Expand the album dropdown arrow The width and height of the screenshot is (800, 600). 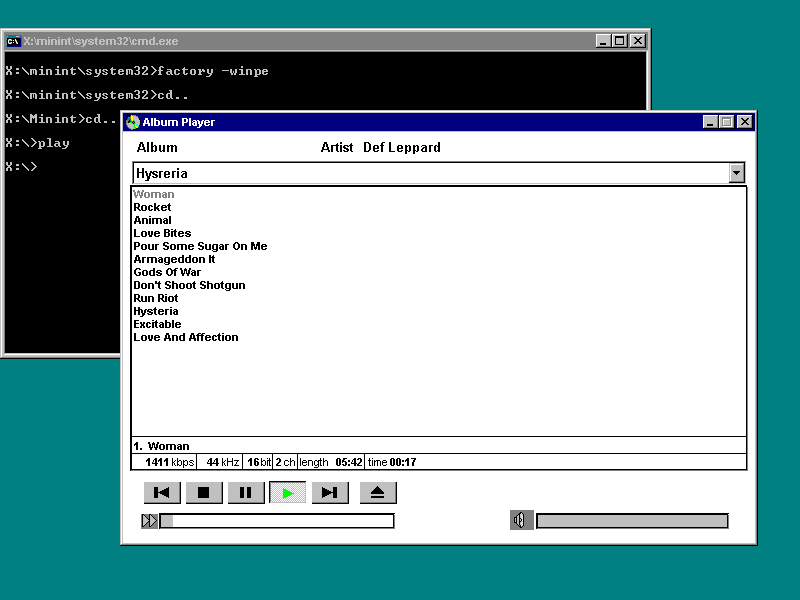pyautogui.click(x=736, y=173)
